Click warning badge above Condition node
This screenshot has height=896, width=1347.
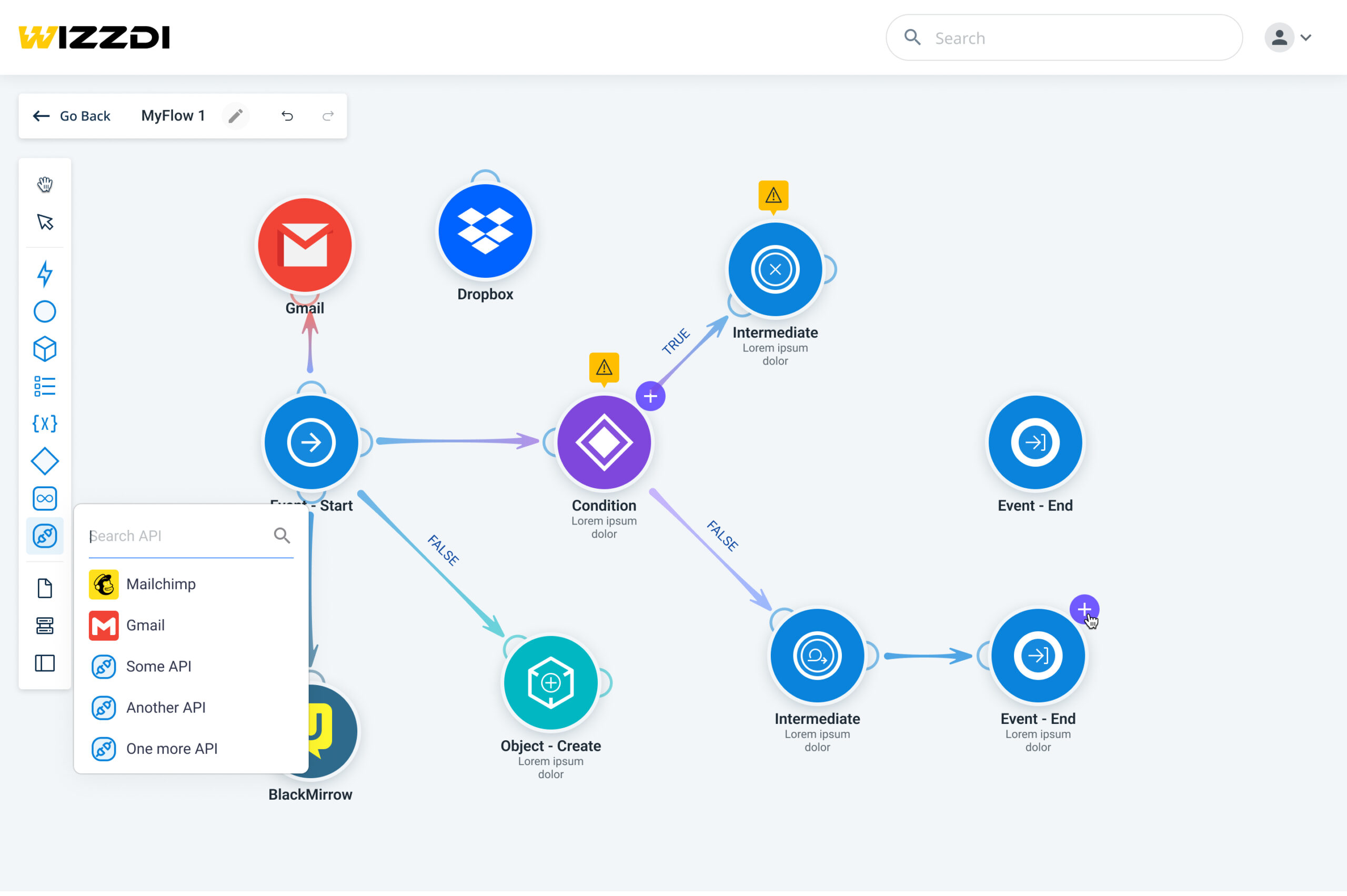(x=604, y=369)
